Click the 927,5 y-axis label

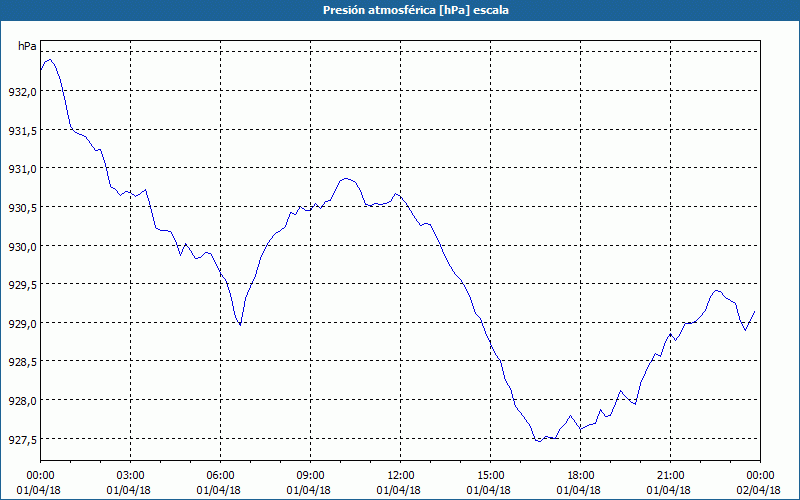(x=22, y=440)
